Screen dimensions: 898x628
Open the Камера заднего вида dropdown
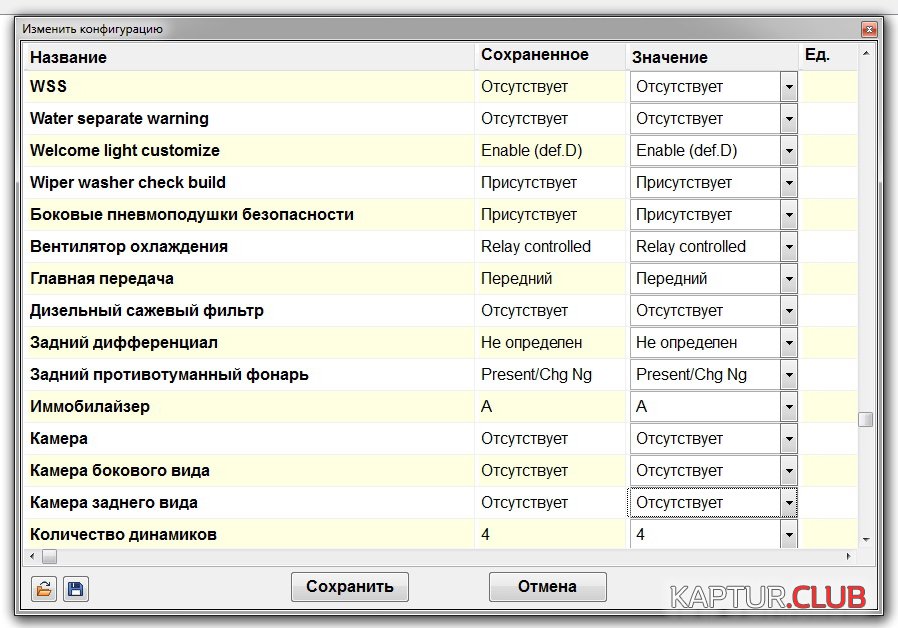[x=788, y=503]
